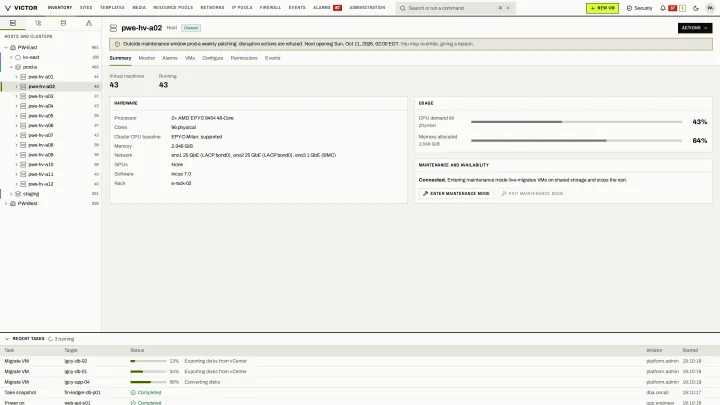The height and width of the screenshot is (405, 720).
Task: Expand the pwe-hv-a03 host node
Action: point(17,96)
